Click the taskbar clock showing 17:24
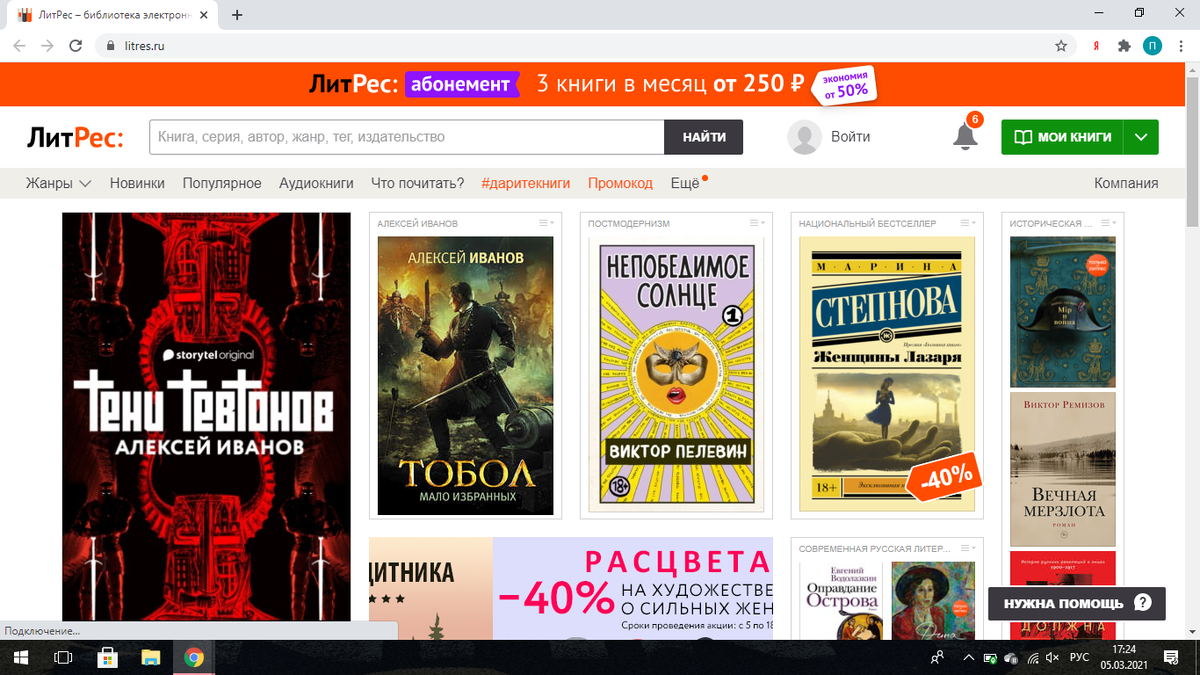 [x=1122, y=657]
